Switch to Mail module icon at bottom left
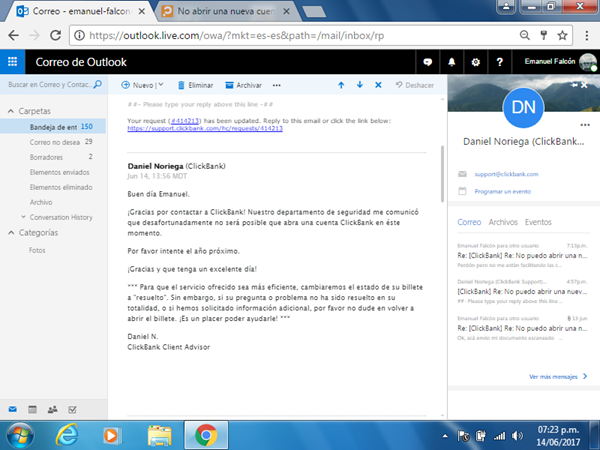This screenshot has width=600, height=450. click(x=13, y=409)
